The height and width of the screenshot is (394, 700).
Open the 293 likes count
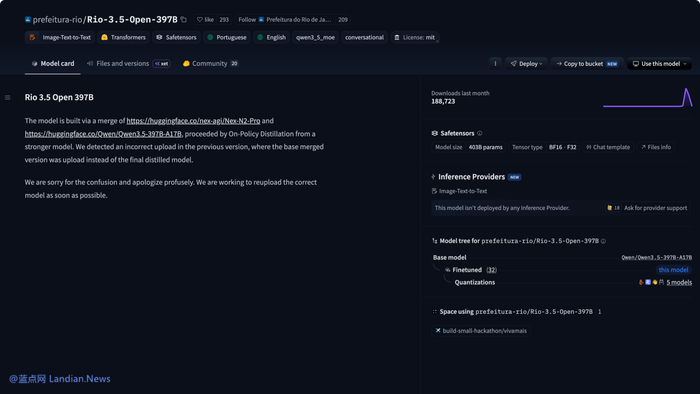pyautogui.click(x=224, y=20)
